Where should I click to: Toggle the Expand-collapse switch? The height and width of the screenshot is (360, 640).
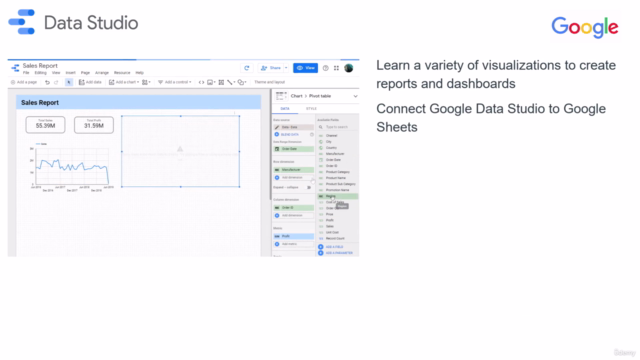[x=309, y=187]
